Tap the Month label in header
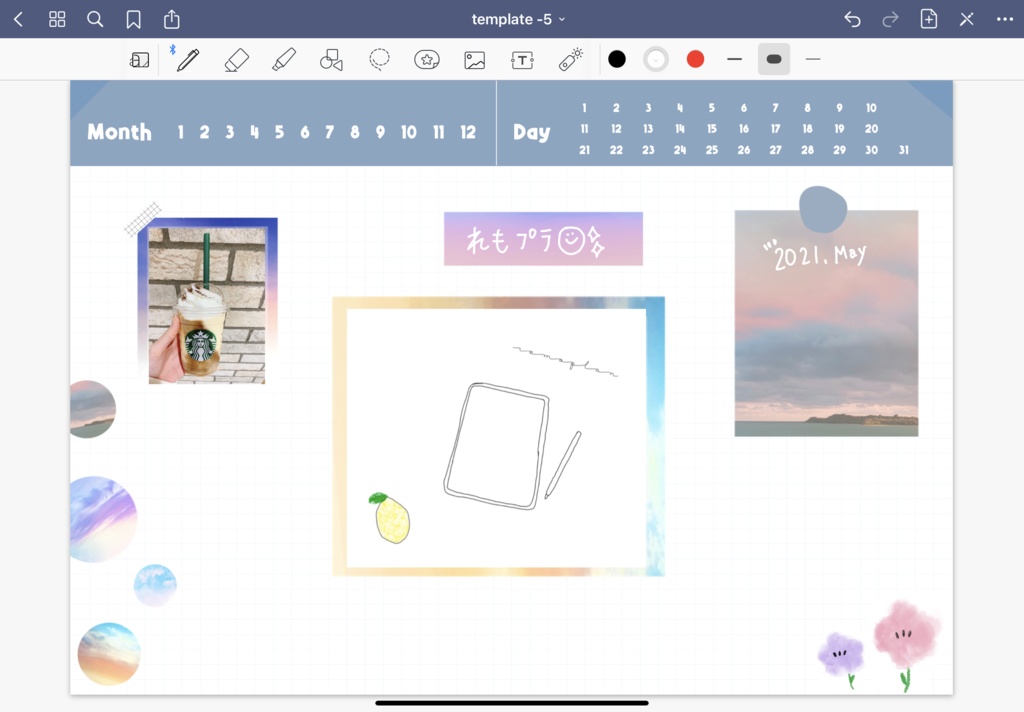Viewport: 1024px width, 712px height. [x=120, y=132]
